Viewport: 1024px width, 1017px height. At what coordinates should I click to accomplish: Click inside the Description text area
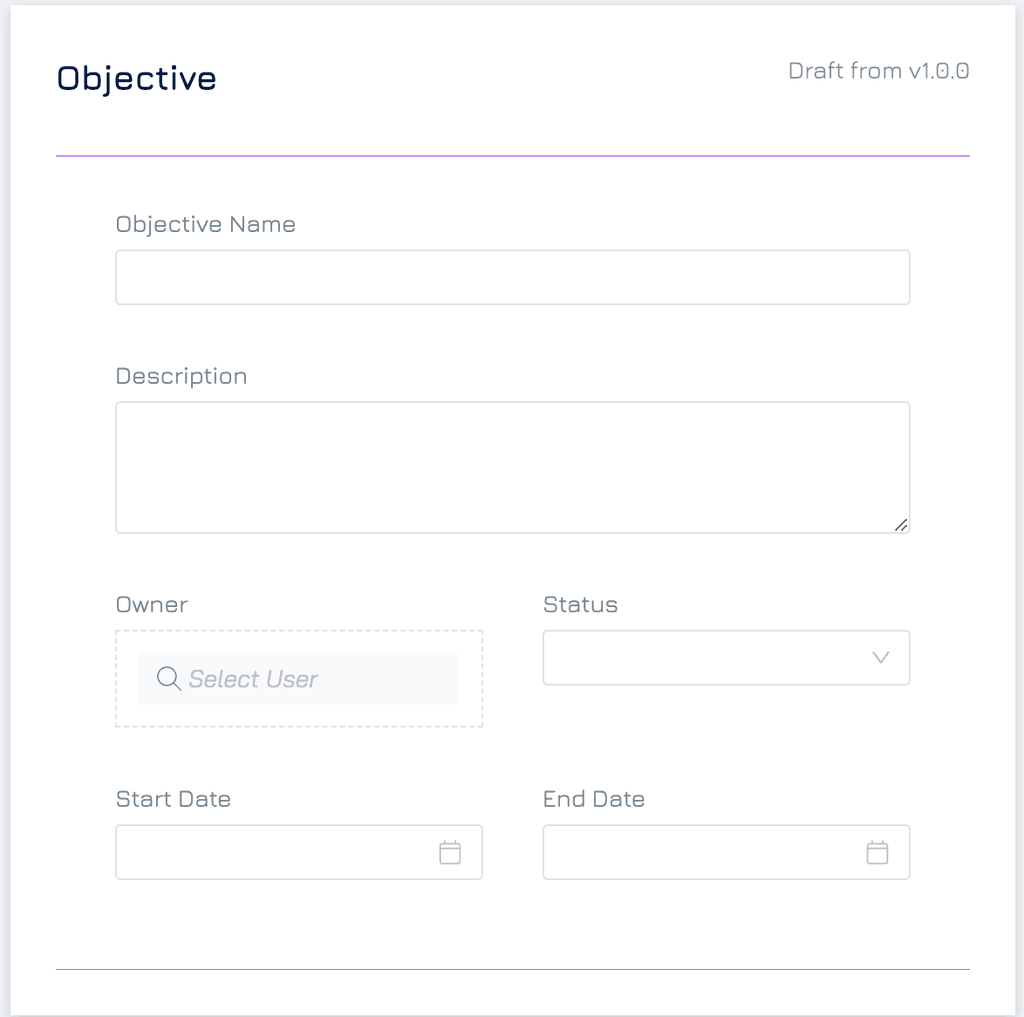pos(513,468)
